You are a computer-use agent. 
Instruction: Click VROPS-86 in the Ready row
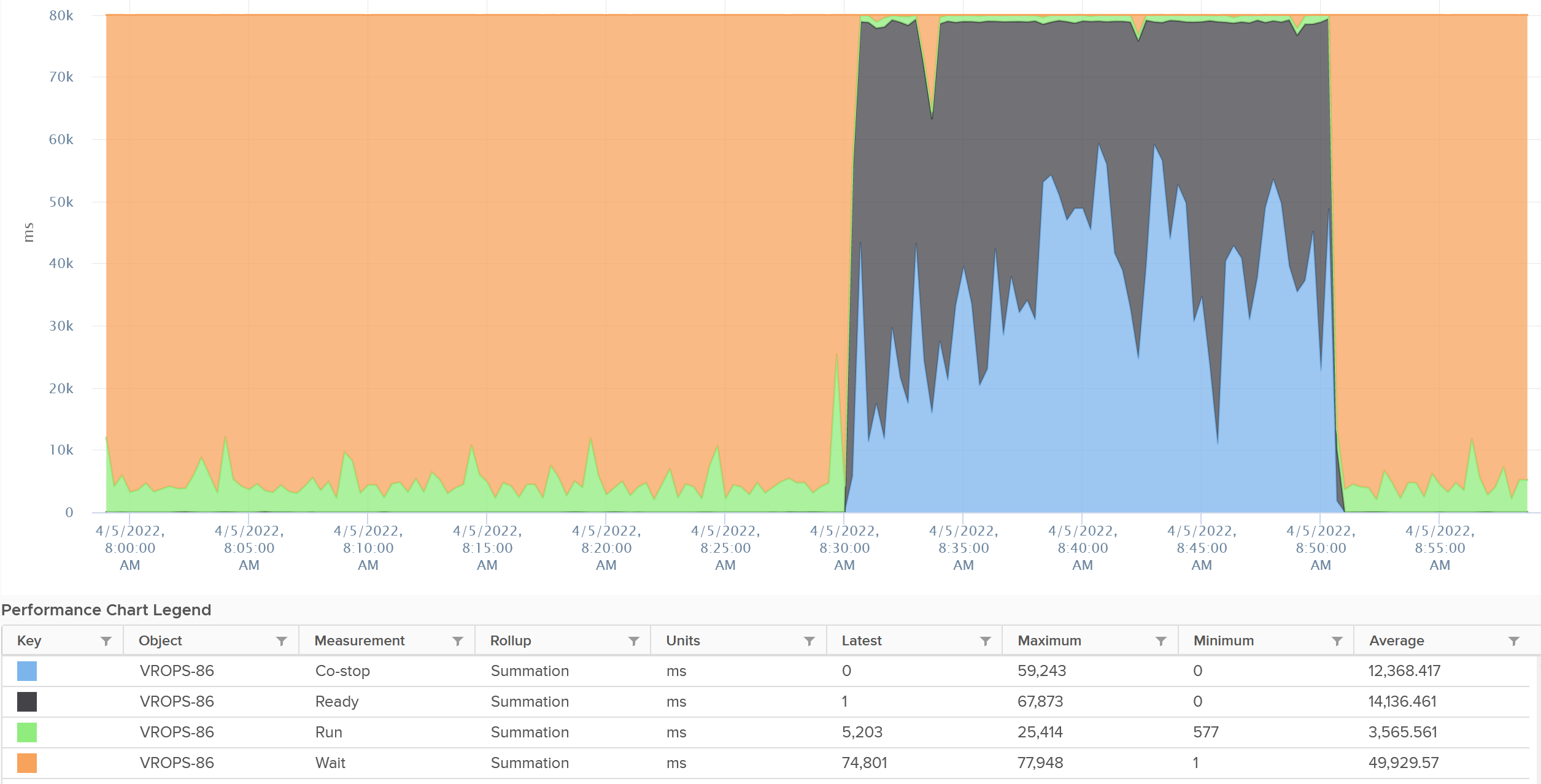[177, 702]
